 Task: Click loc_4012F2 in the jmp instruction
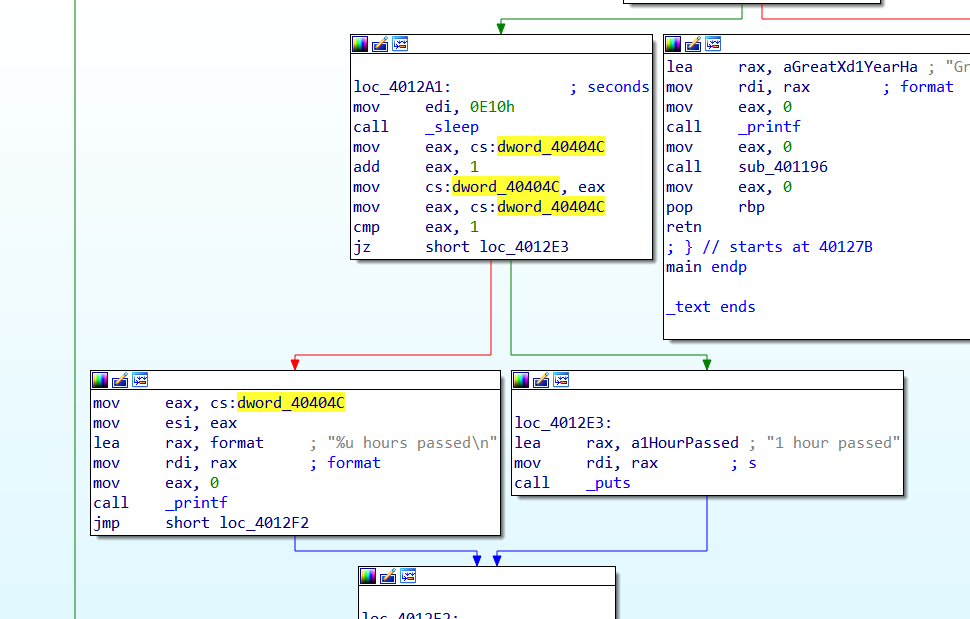264,523
